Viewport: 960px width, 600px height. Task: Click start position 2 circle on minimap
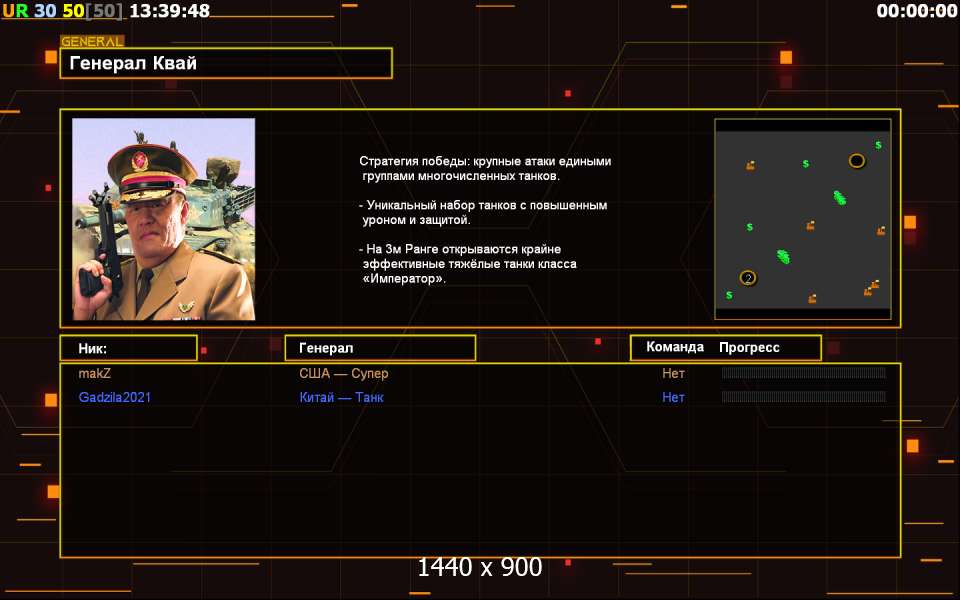point(748,278)
